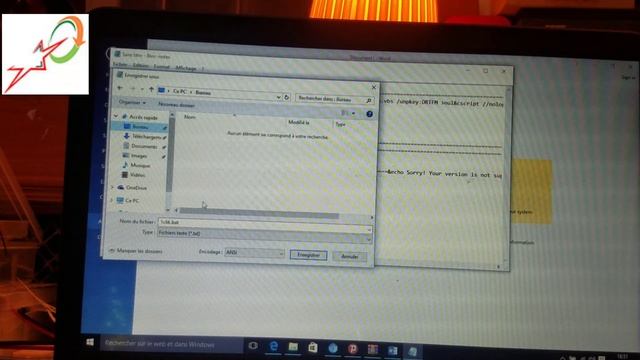The height and width of the screenshot is (360, 640).
Task: Click the Annuler button
Action: [x=350, y=257]
